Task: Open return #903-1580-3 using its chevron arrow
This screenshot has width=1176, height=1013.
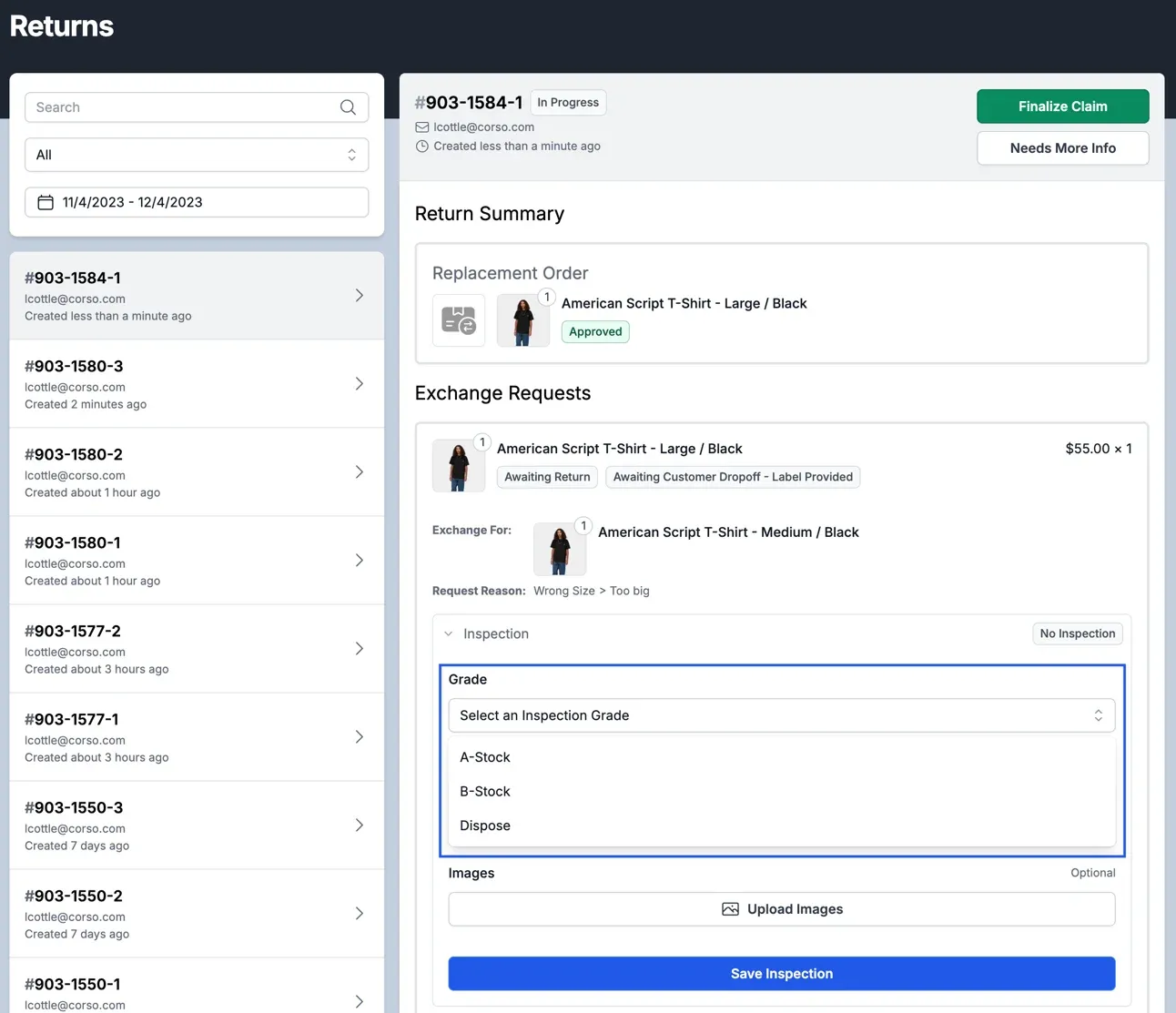Action: coord(360,384)
